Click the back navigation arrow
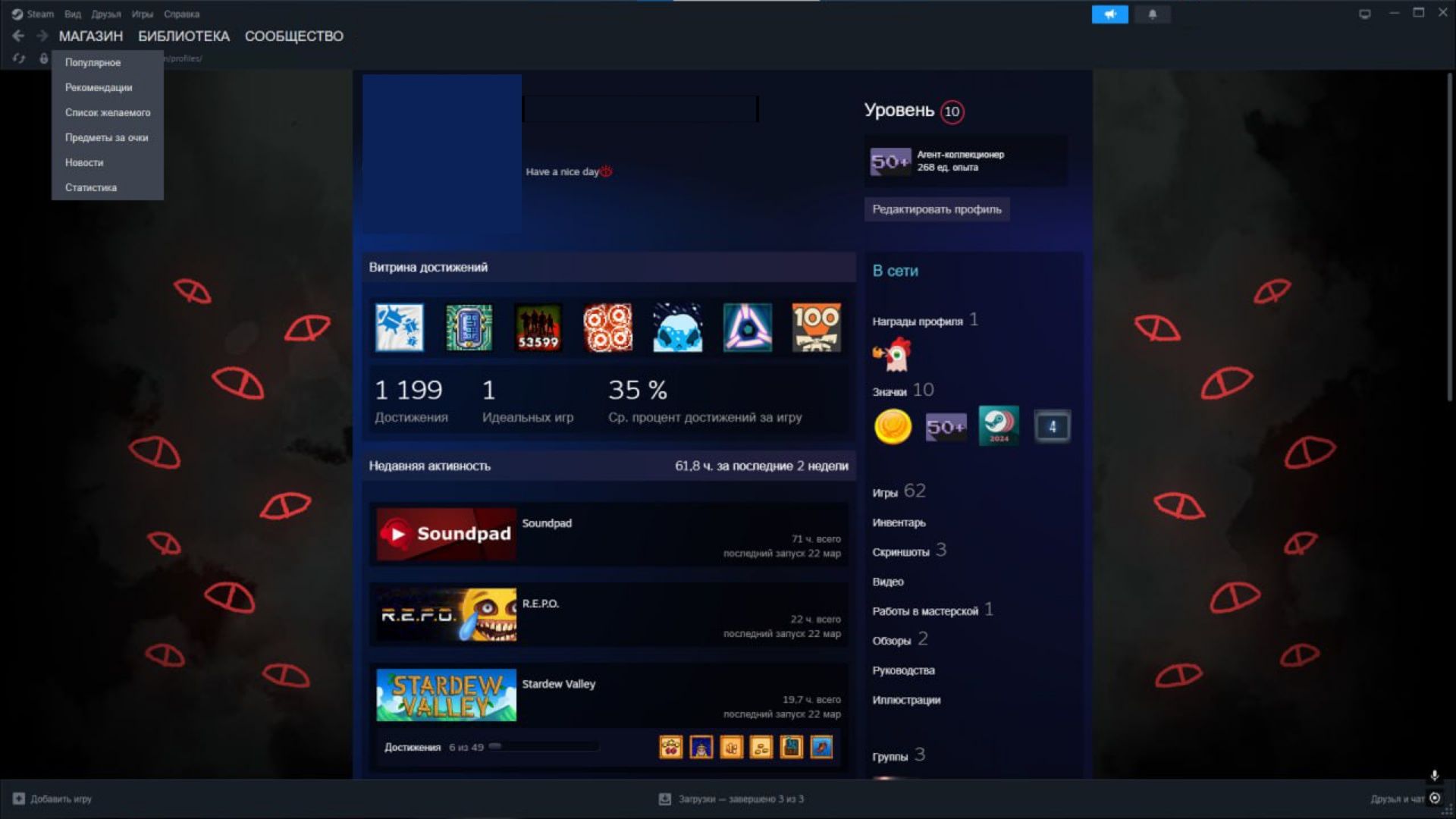 pos(18,36)
